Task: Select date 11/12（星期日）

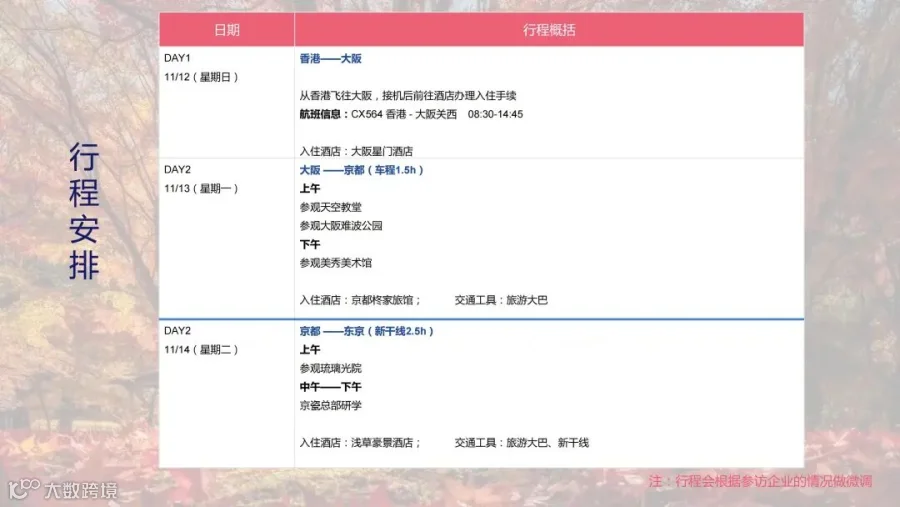Action: (201, 77)
